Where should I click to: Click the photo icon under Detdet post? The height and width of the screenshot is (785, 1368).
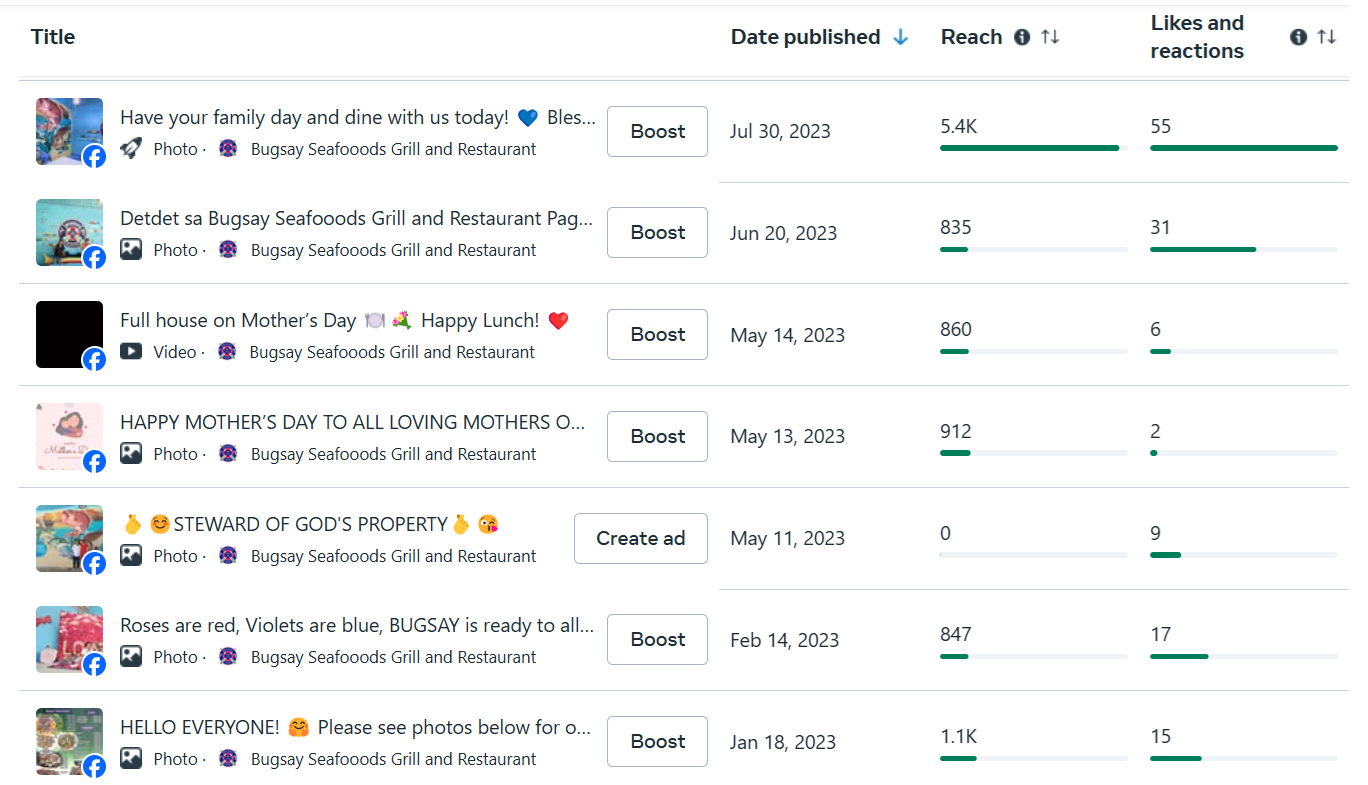point(131,250)
